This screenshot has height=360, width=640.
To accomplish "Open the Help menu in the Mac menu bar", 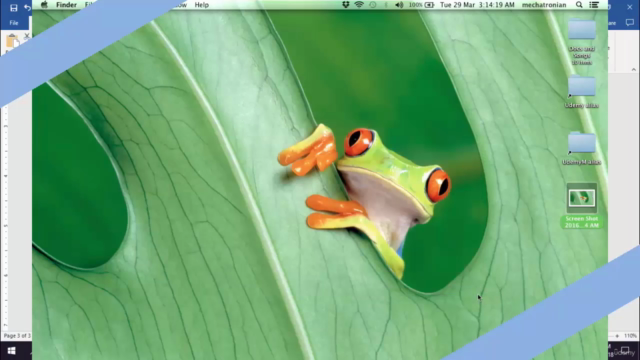I will point(202,5).
